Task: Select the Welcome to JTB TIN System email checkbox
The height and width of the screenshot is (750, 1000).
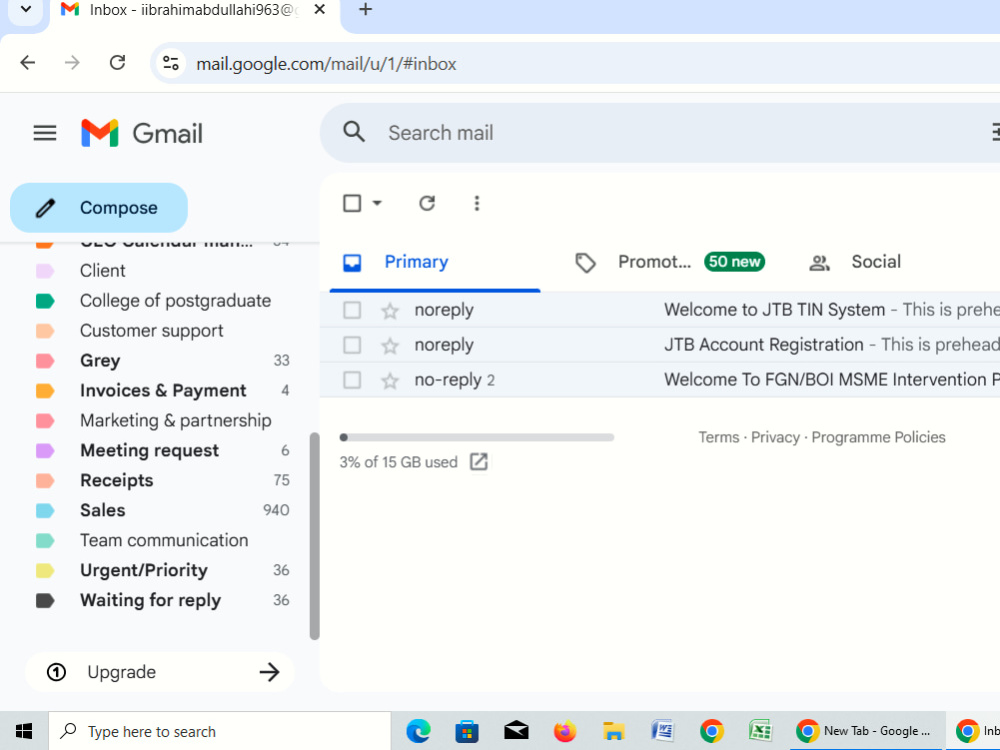Action: point(352,311)
